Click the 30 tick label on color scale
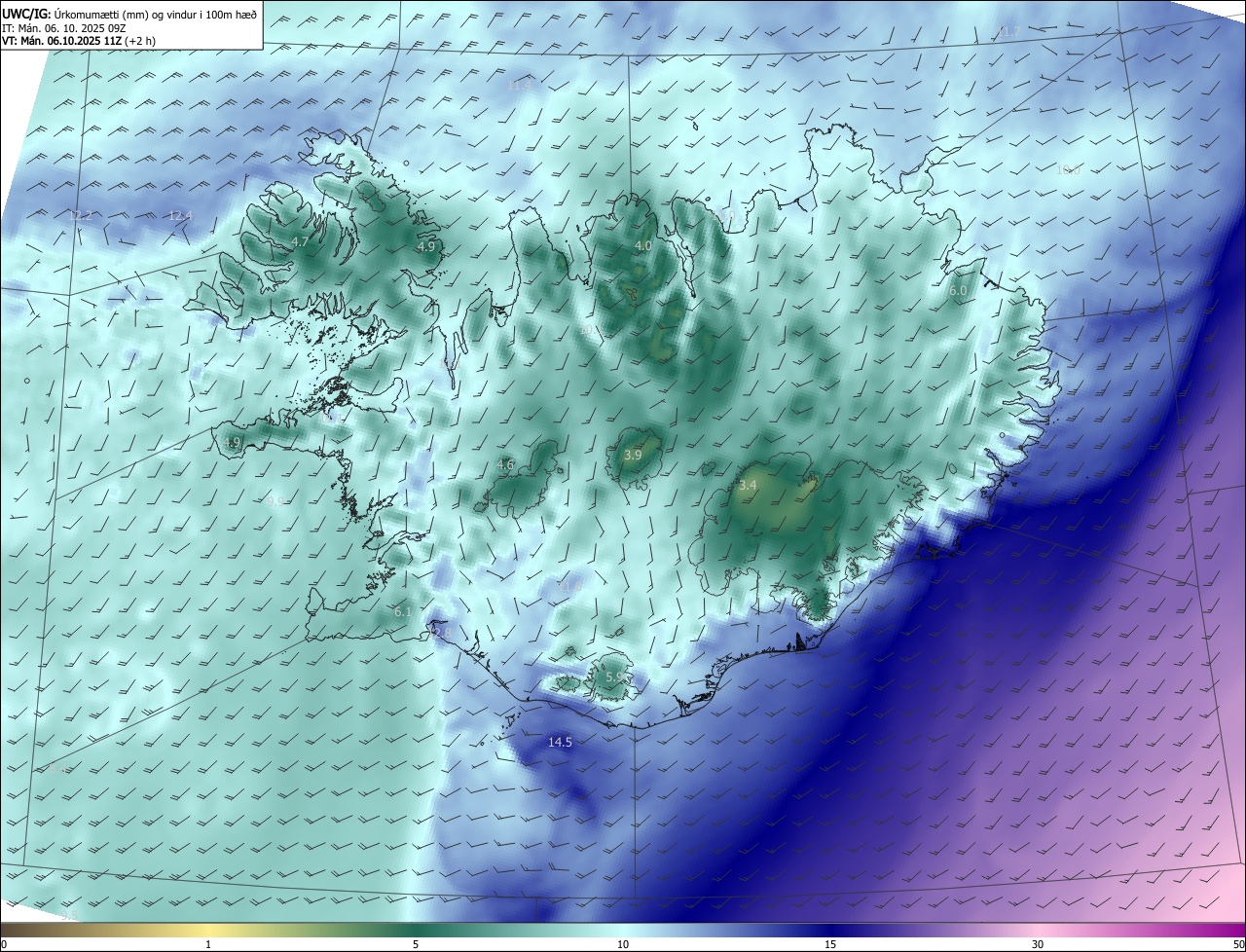The width and height of the screenshot is (1246, 952). (x=1038, y=944)
